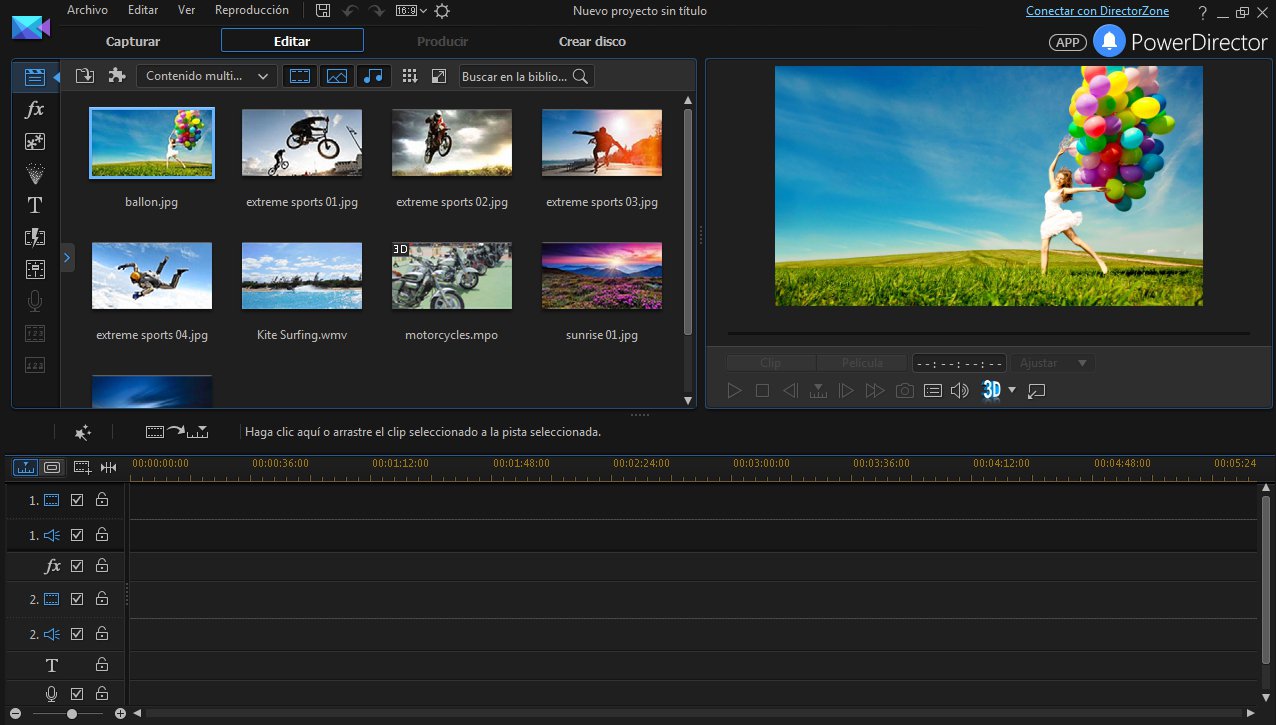The width and height of the screenshot is (1276, 725).
Task: Lock the title track
Action: (x=102, y=664)
